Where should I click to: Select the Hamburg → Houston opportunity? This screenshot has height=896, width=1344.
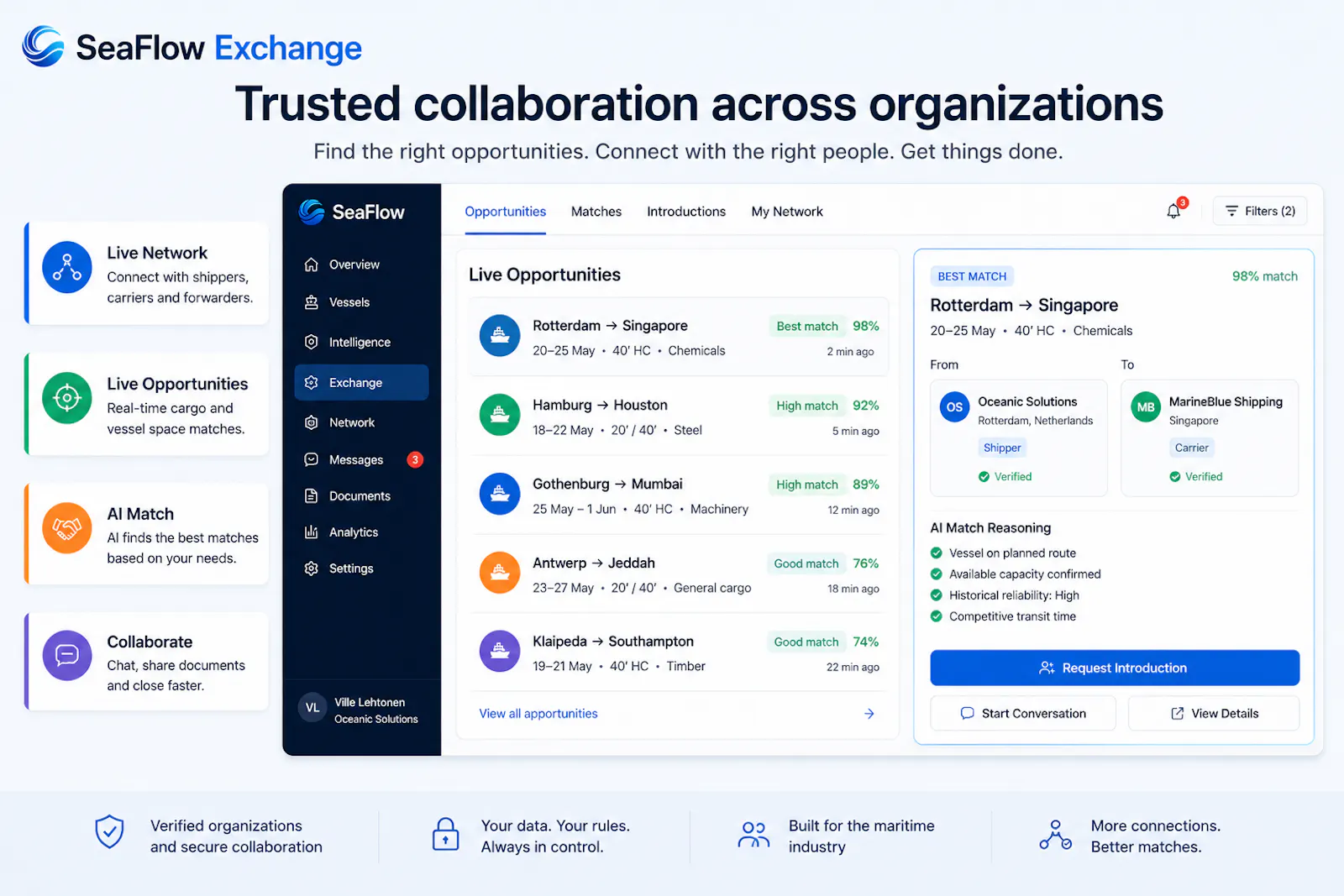point(679,417)
